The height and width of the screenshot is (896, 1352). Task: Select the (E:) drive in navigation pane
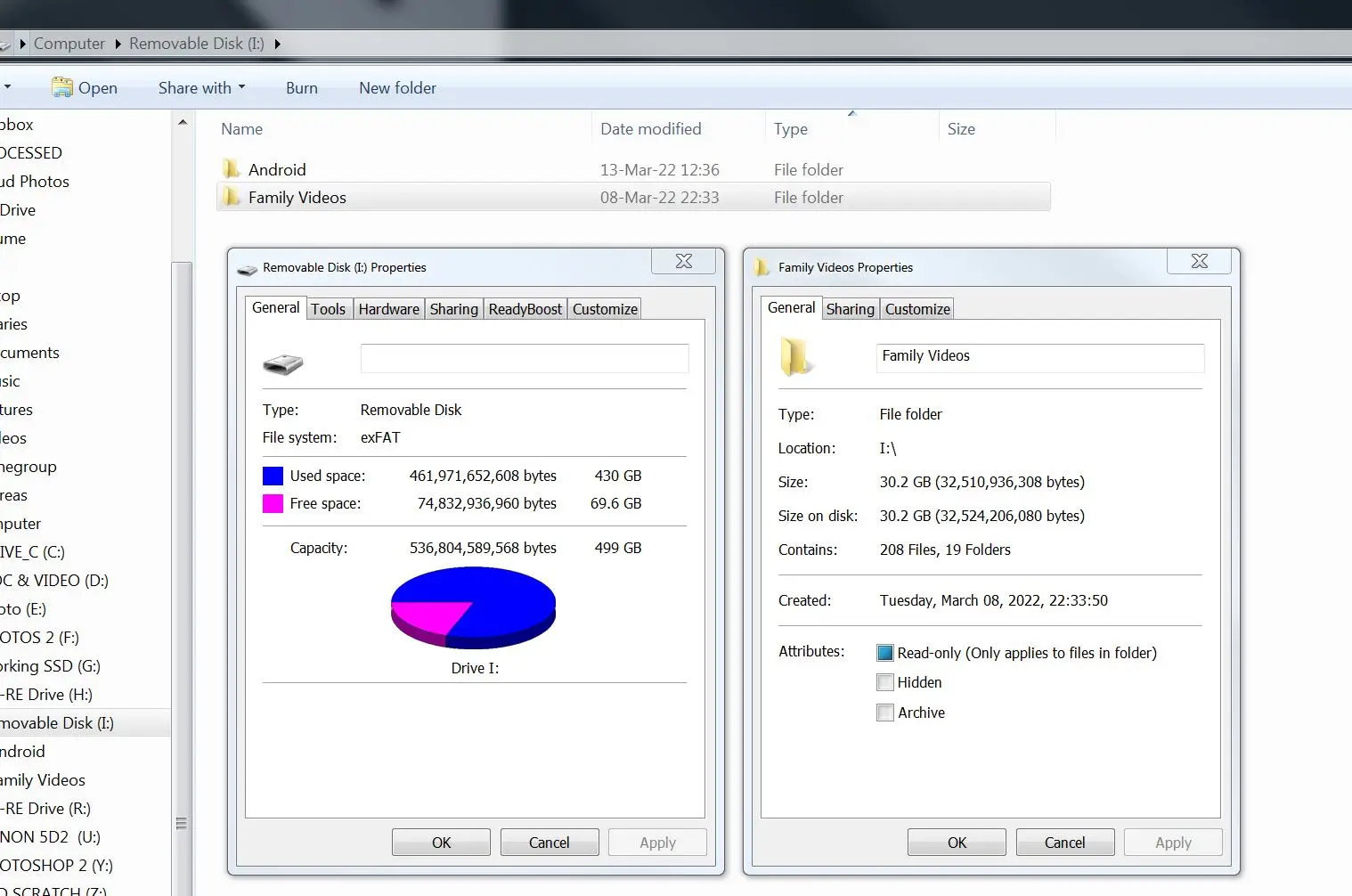[x=23, y=608]
